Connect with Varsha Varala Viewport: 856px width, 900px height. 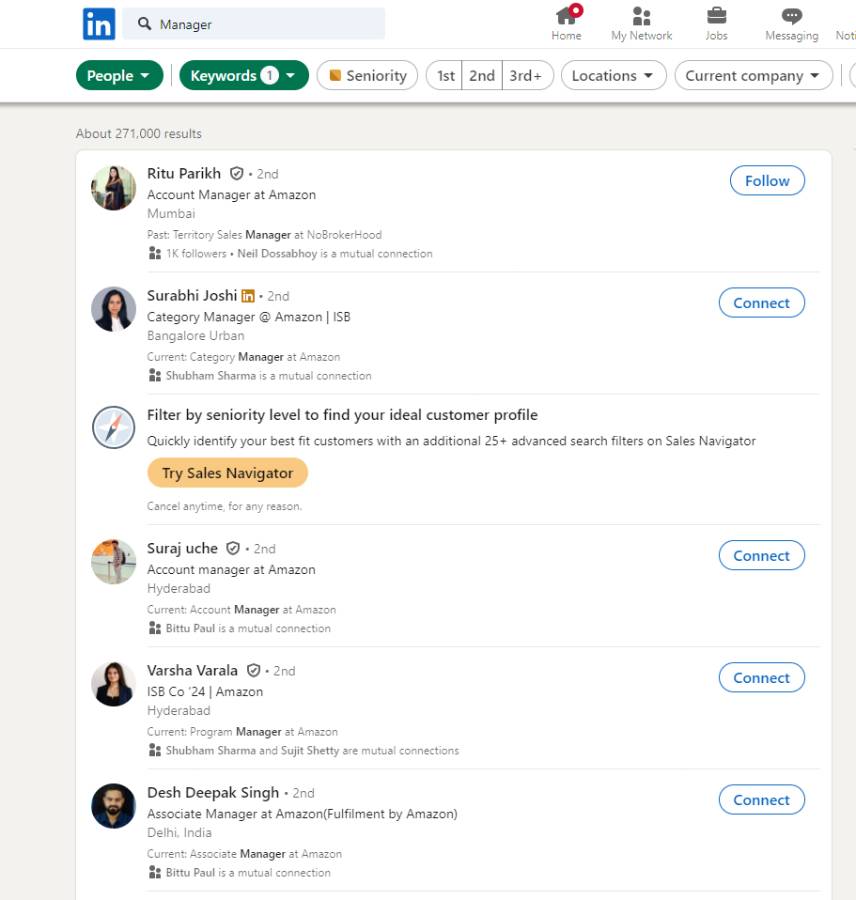(x=761, y=678)
